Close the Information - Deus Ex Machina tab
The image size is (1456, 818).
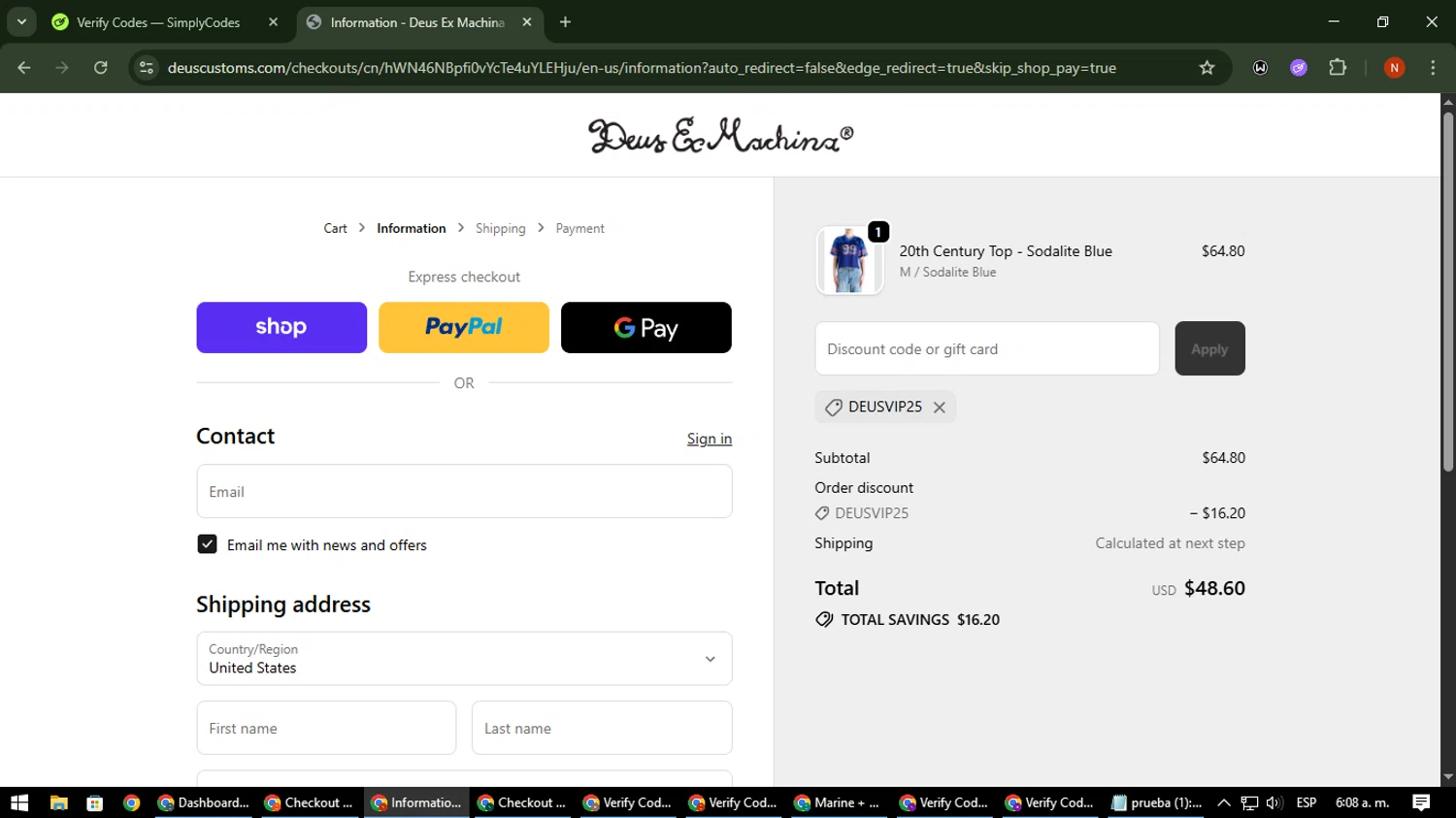[527, 22]
